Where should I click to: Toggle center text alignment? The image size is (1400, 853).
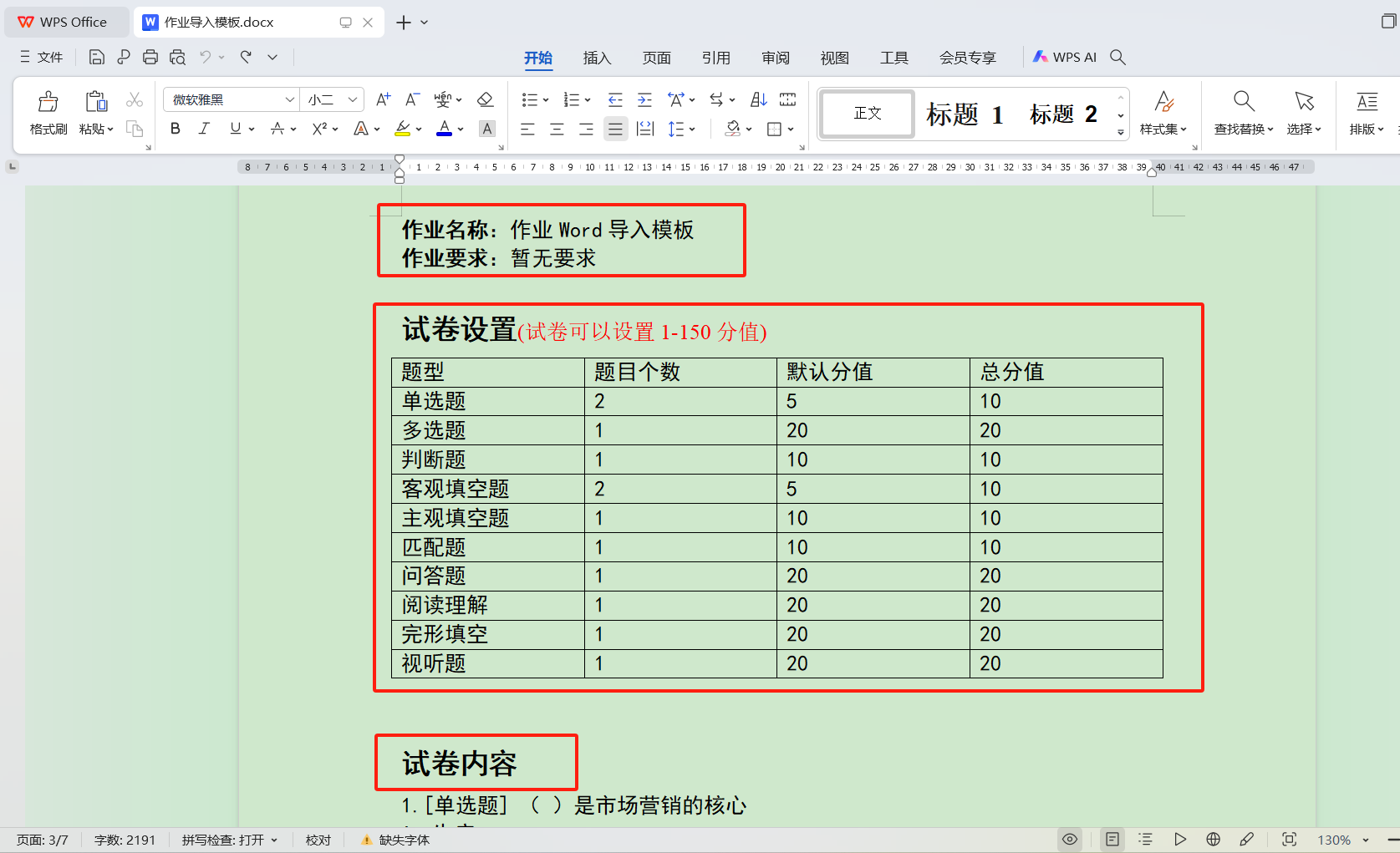click(x=557, y=128)
